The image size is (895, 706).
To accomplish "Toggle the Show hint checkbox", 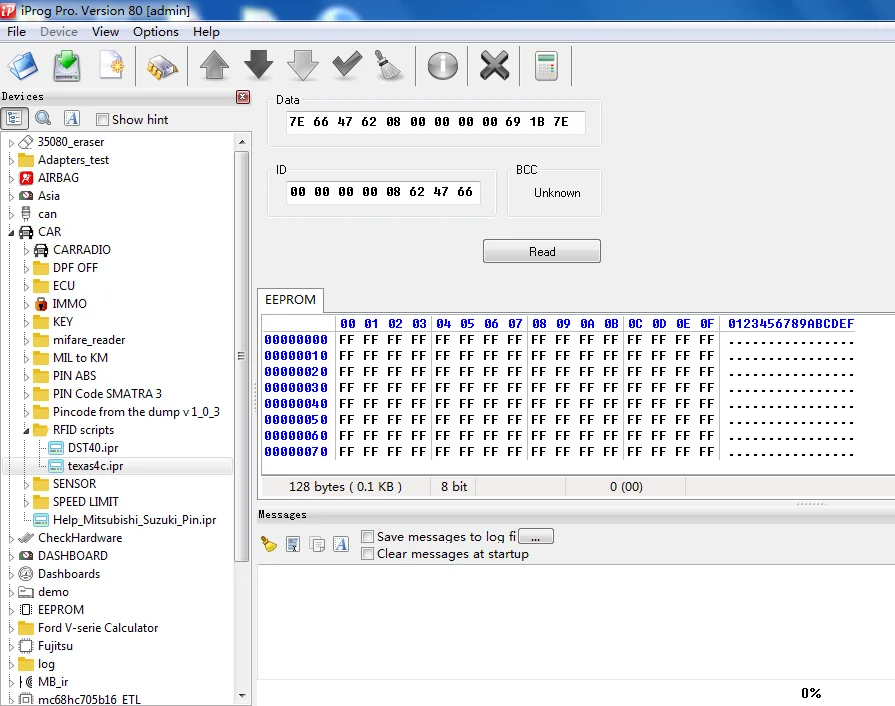I will [102, 120].
